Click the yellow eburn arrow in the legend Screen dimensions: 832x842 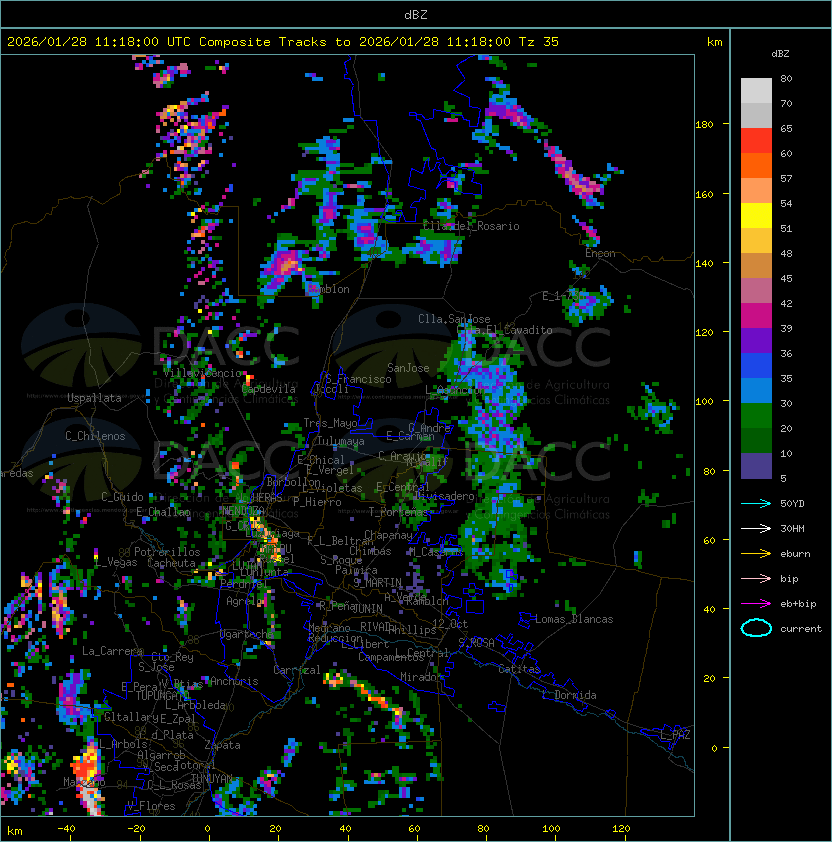(756, 554)
